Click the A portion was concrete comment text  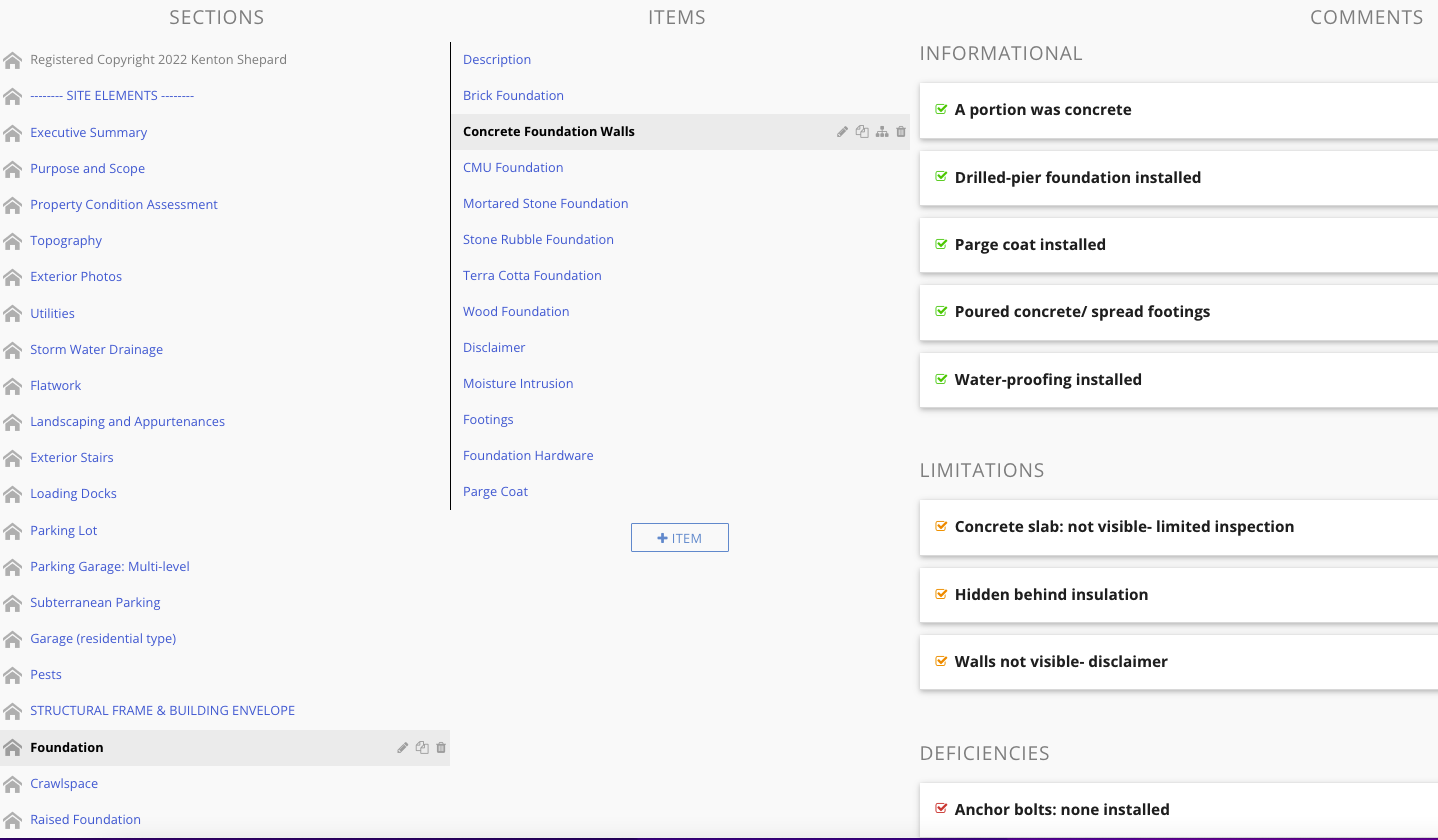[1043, 109]
